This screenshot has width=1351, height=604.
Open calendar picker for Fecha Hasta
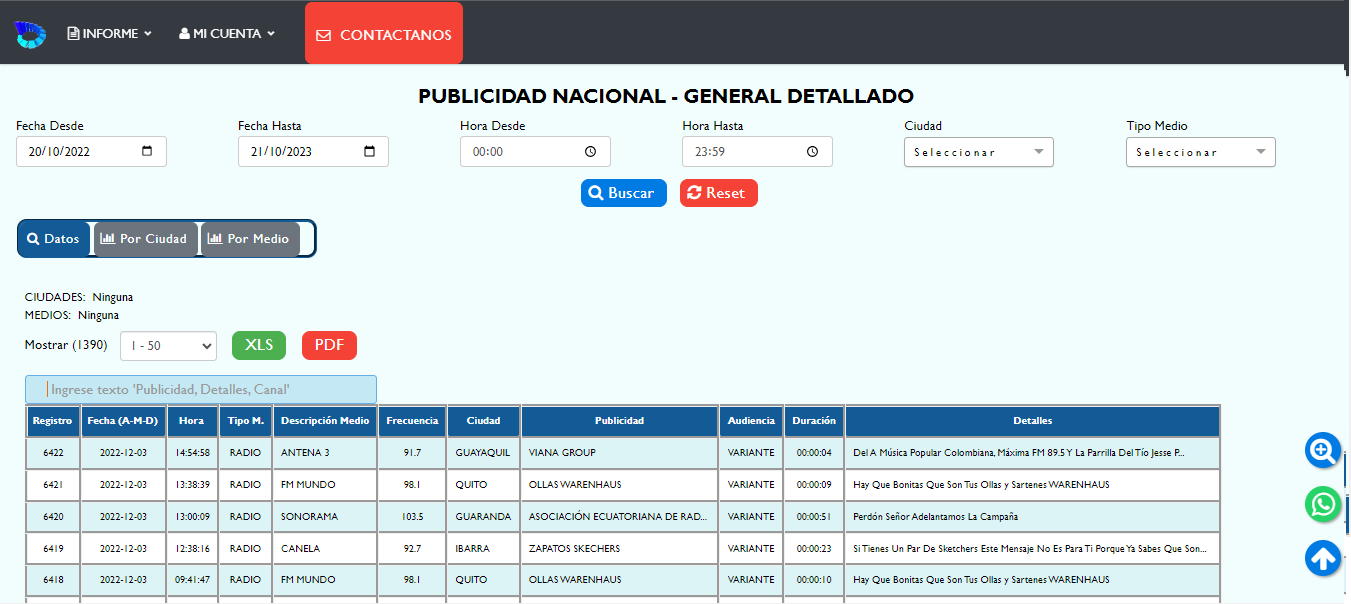click(x=369, y=152)
